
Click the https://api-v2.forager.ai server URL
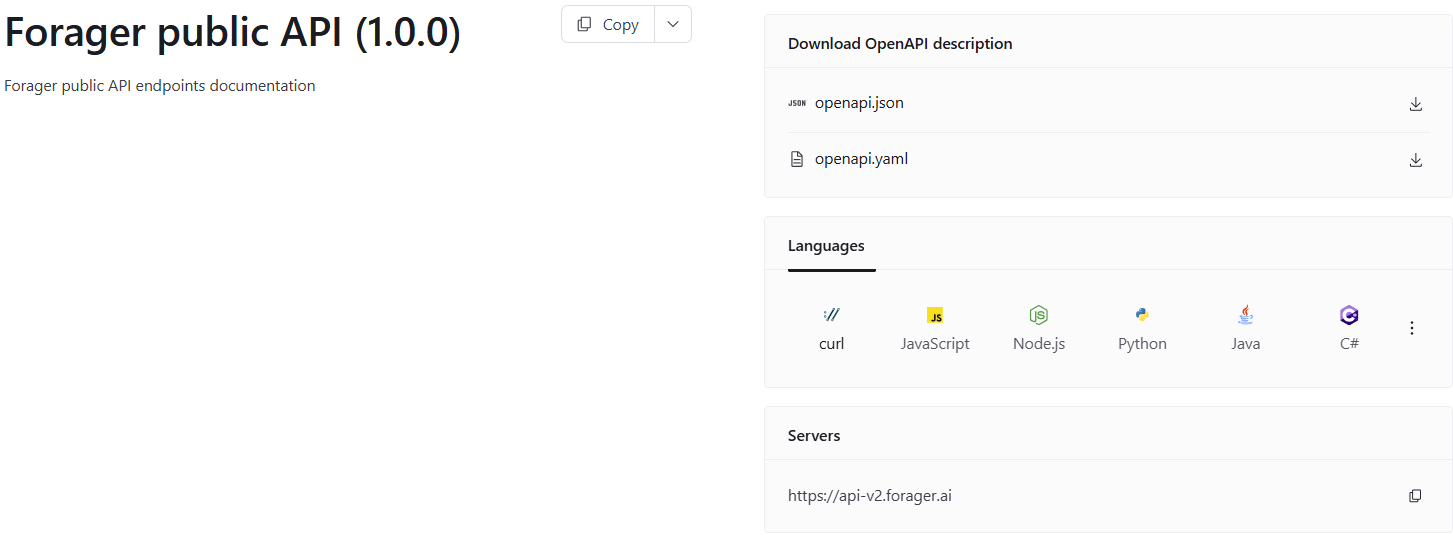(870, 495)
